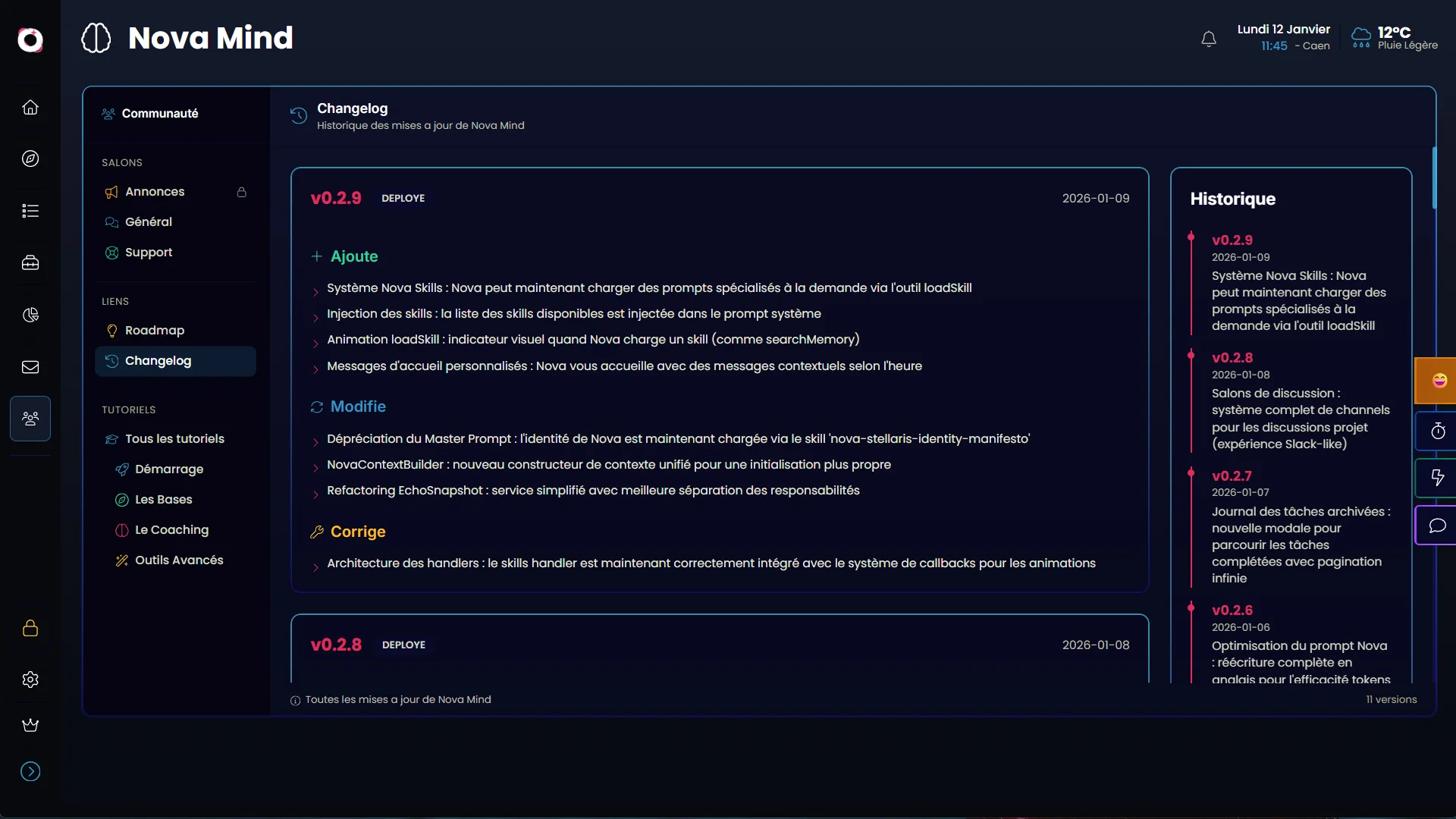Click the notification bell icon
The height and width of the screenshot is (819, 1456).
tap(1209, 39)
